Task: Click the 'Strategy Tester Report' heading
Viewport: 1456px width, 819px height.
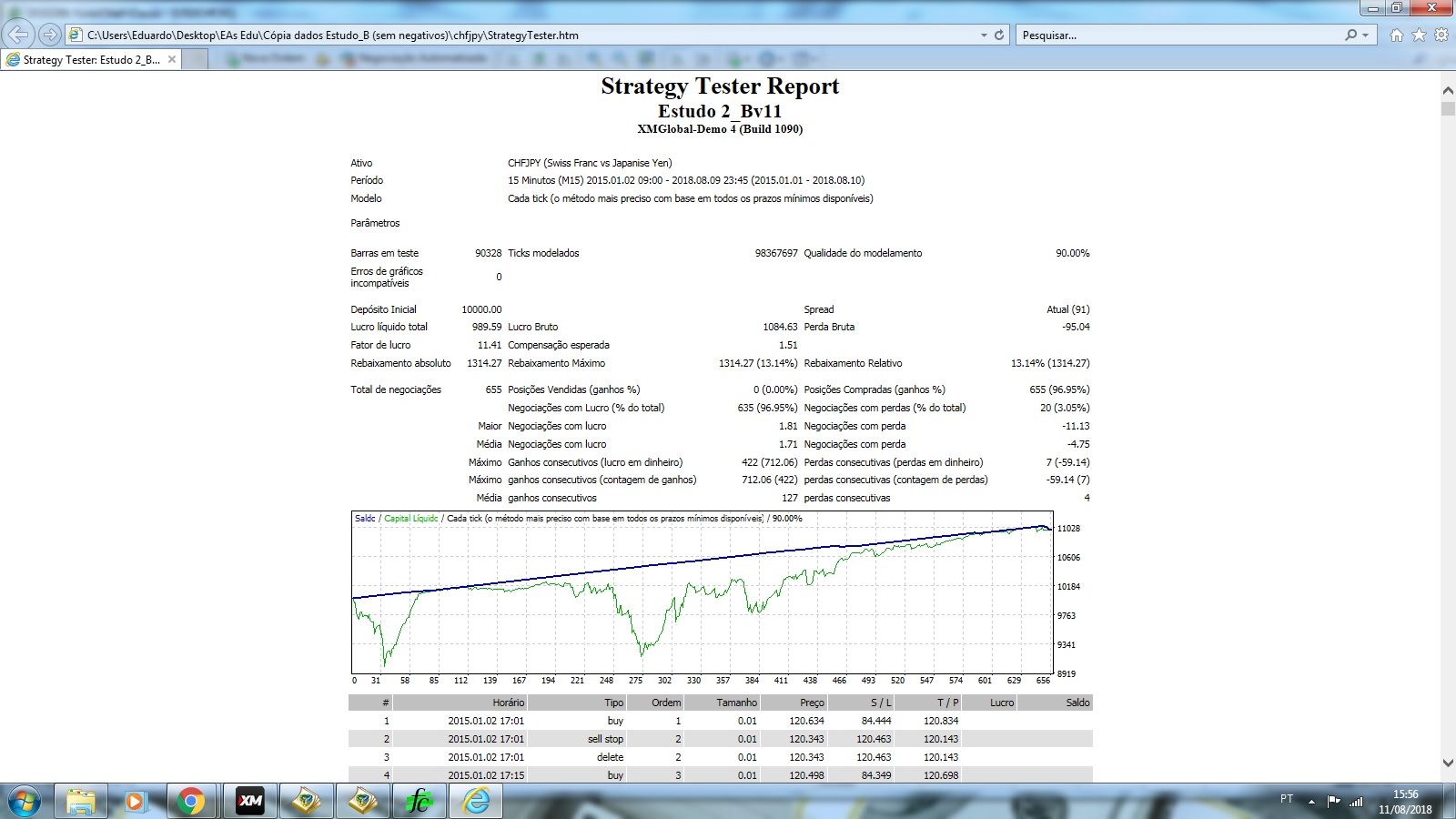Action: 720,86
